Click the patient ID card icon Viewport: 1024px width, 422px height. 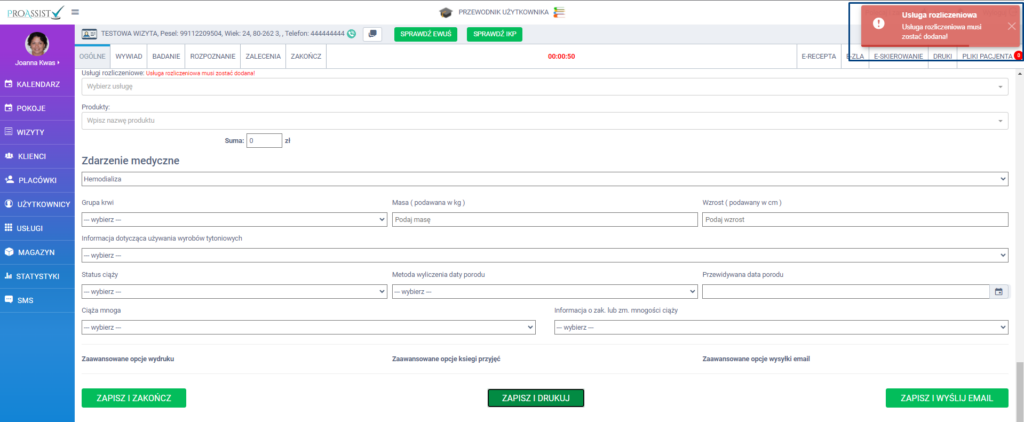[x=88, y=33]
